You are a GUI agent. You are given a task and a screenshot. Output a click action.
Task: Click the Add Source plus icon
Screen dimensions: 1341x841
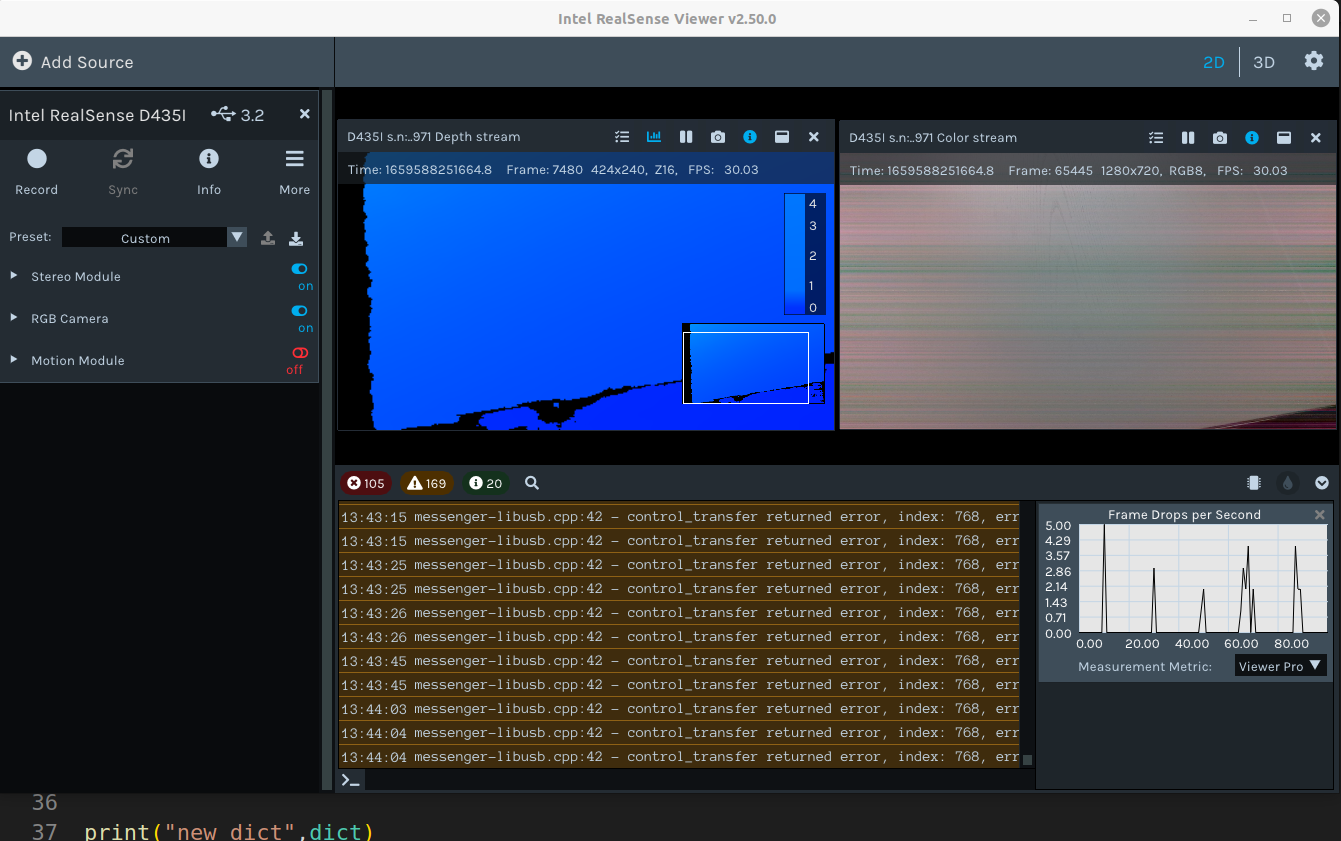click(22, 61)
